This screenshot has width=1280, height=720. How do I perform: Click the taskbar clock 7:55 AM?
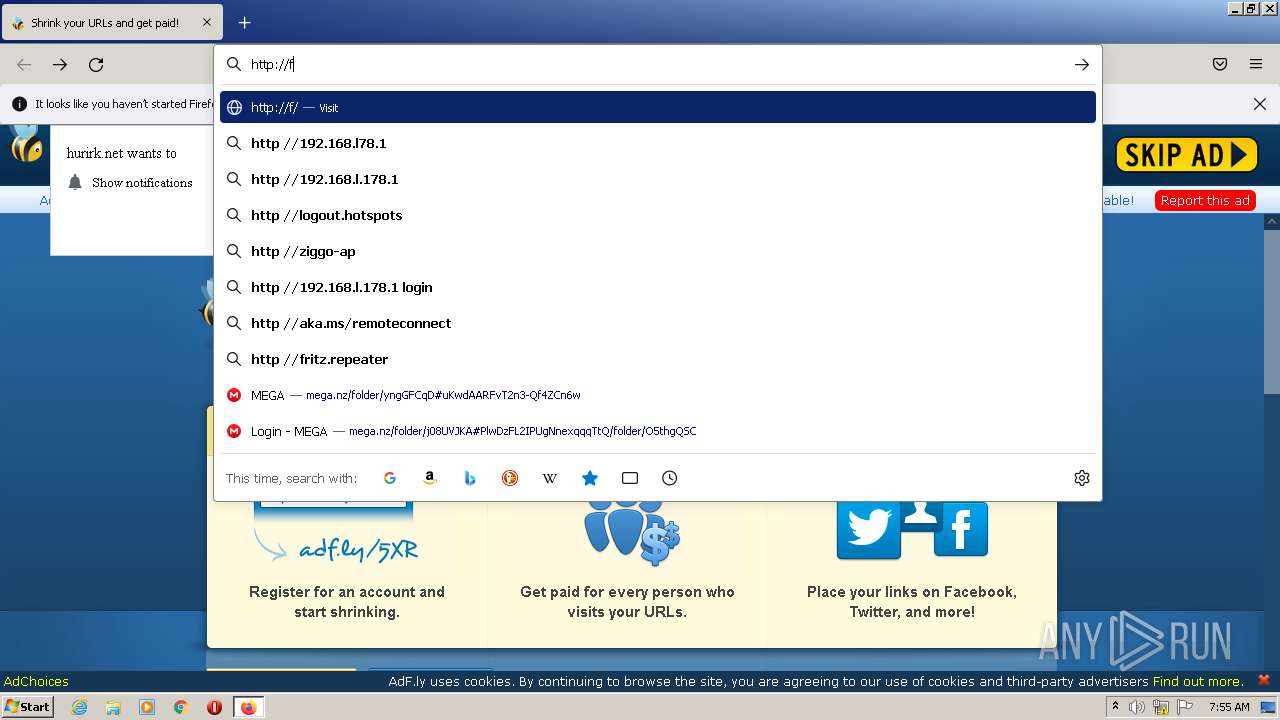[1229, 707]
